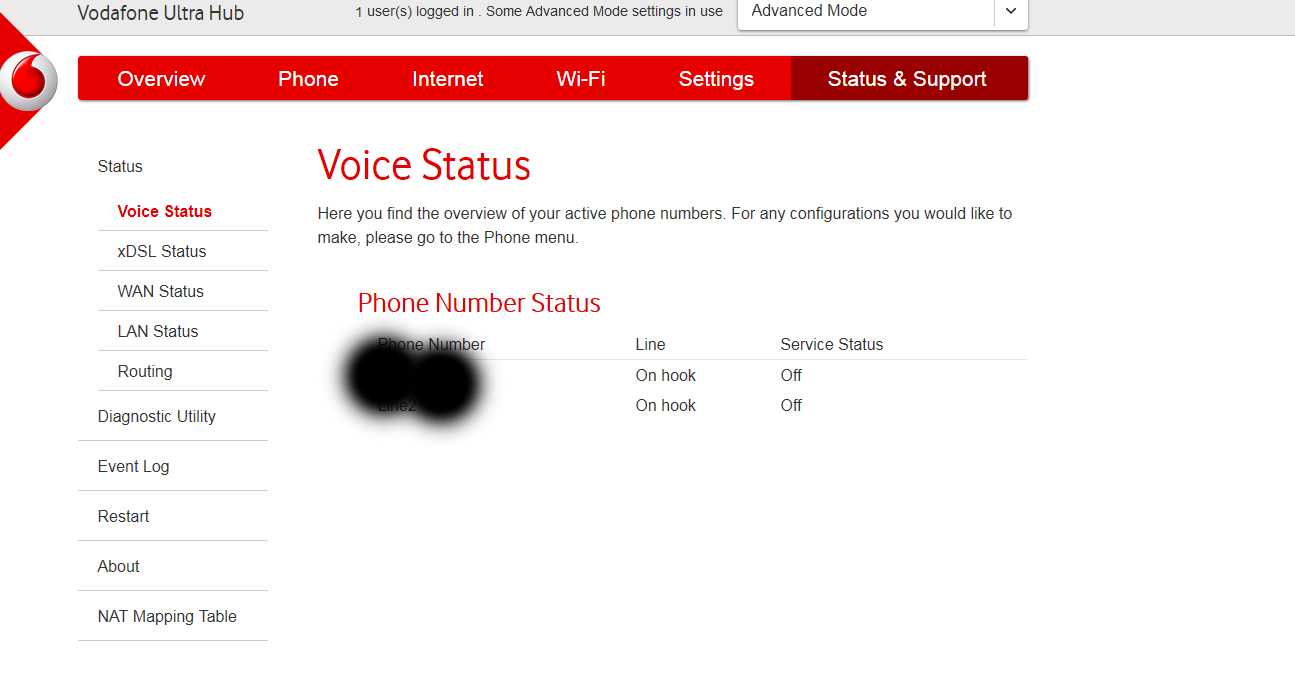
Task: Open LAN Status in sidebar
Action: pyautogui.click(x=158, y=331)
